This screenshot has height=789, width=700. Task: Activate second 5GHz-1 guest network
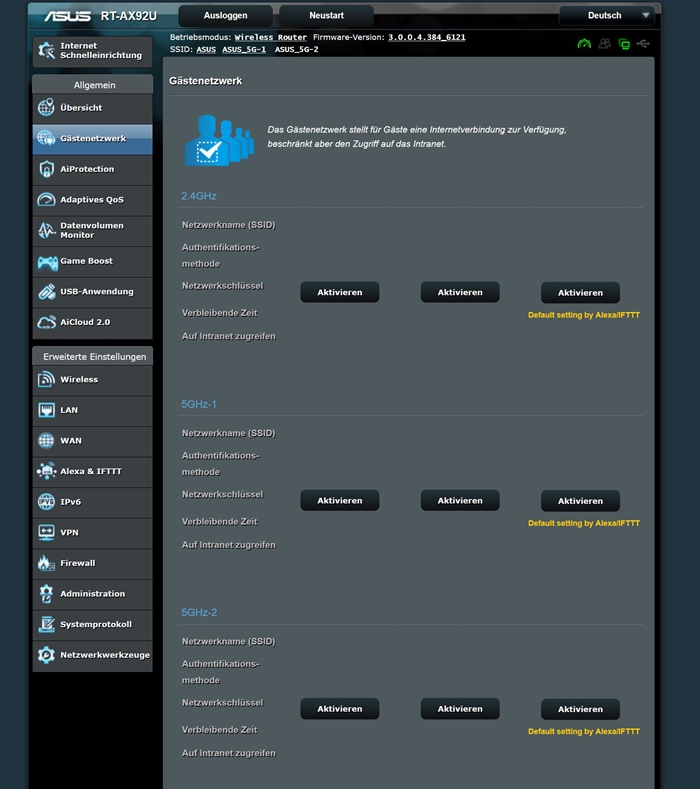click(x=460, y=501)
